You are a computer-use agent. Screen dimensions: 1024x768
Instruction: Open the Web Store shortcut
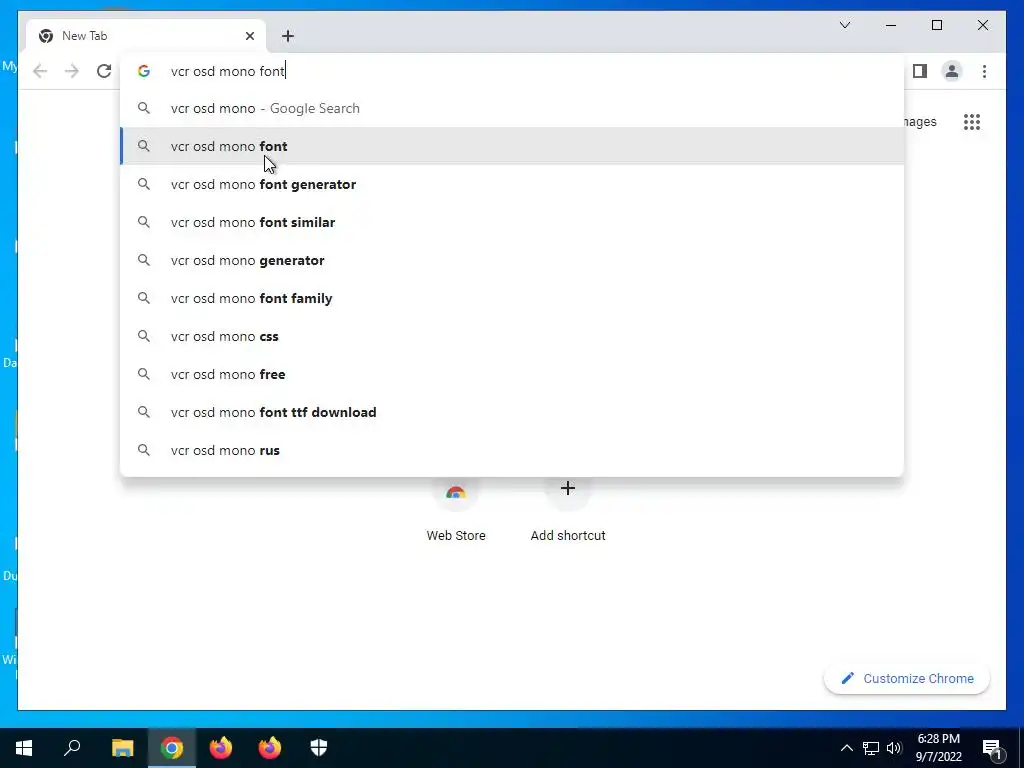(x=456, y=509)
